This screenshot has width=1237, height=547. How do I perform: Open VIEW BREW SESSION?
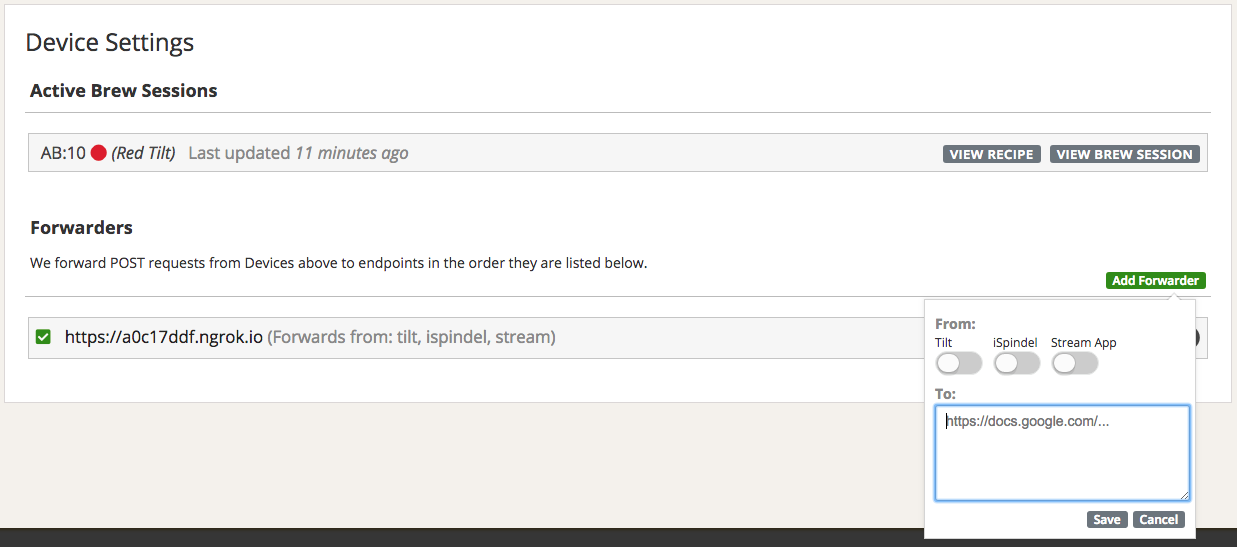1124,154
